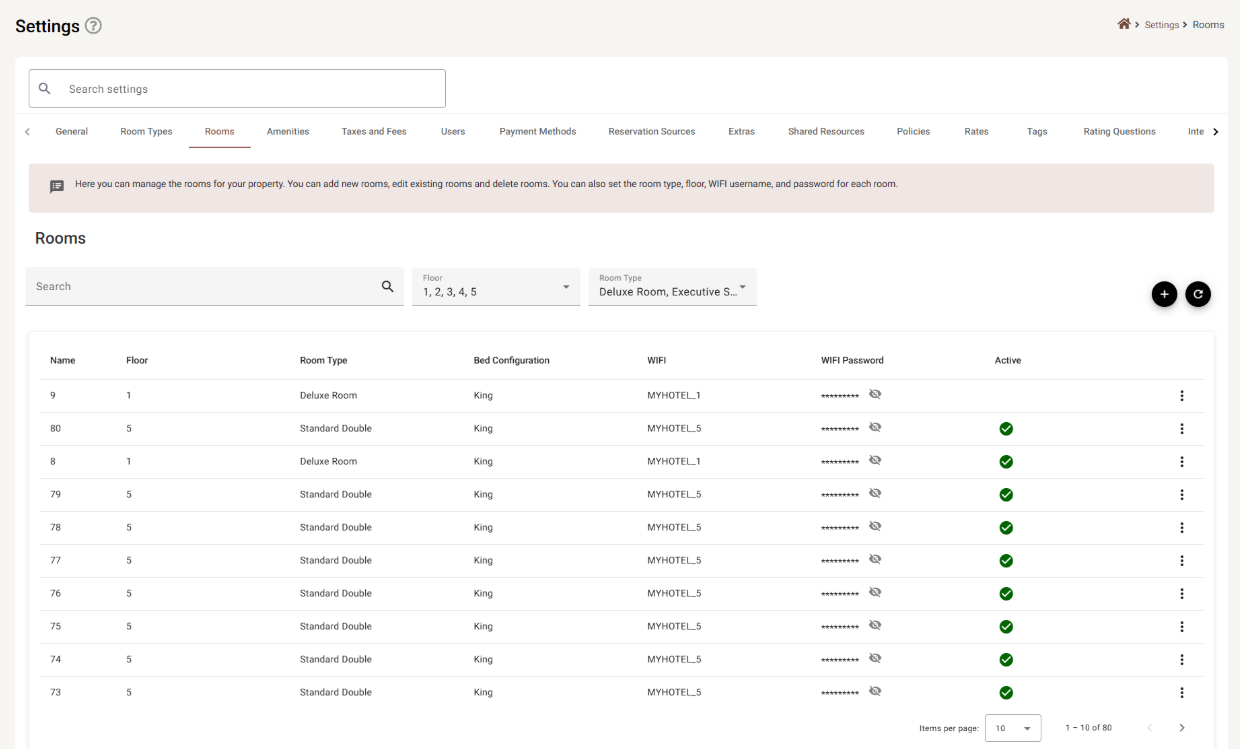
Task: Open the three-dot menu for room 78
Action: 1182,528
